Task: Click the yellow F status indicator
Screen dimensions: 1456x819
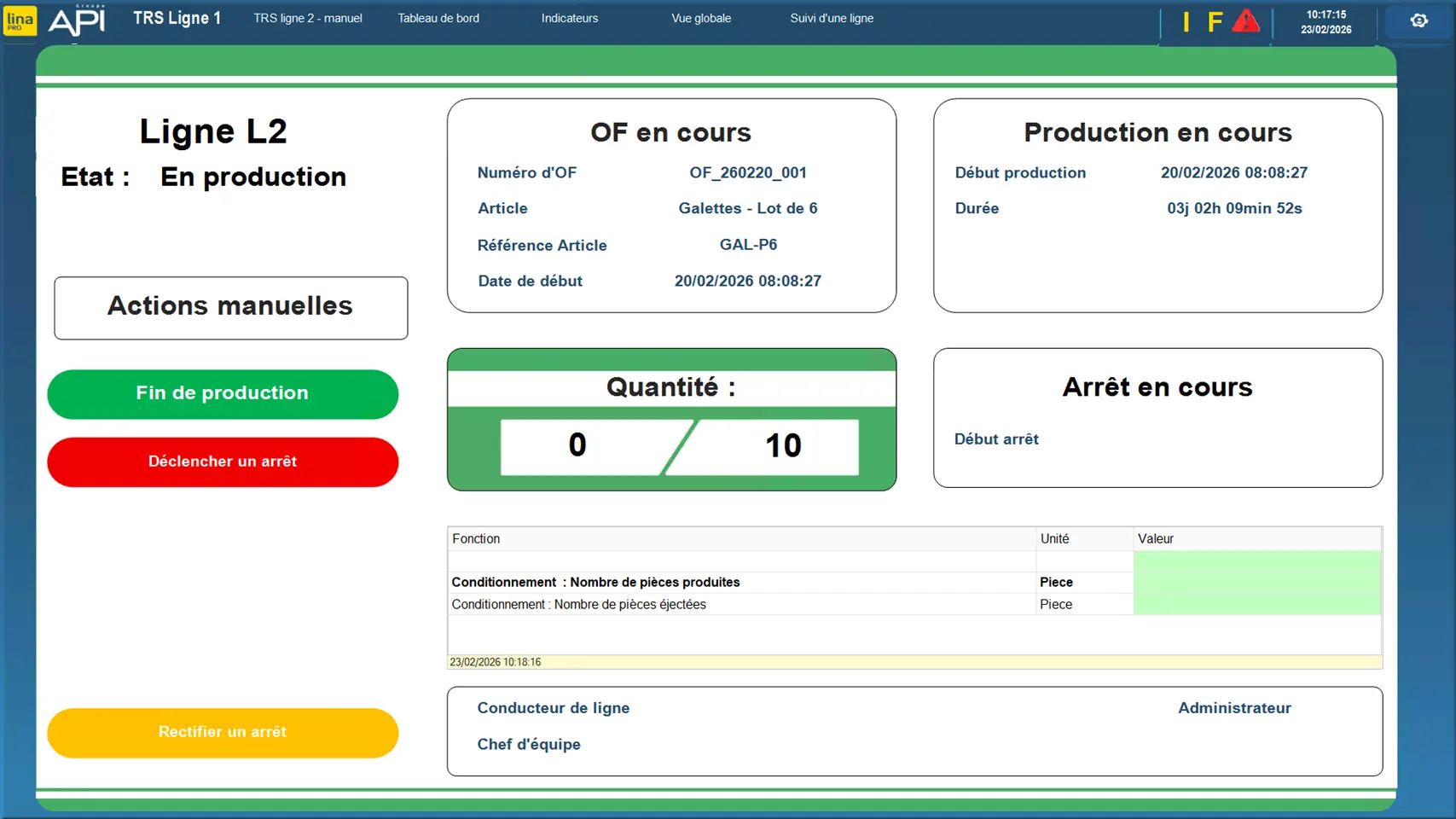Action: [x=1215, y=22]
